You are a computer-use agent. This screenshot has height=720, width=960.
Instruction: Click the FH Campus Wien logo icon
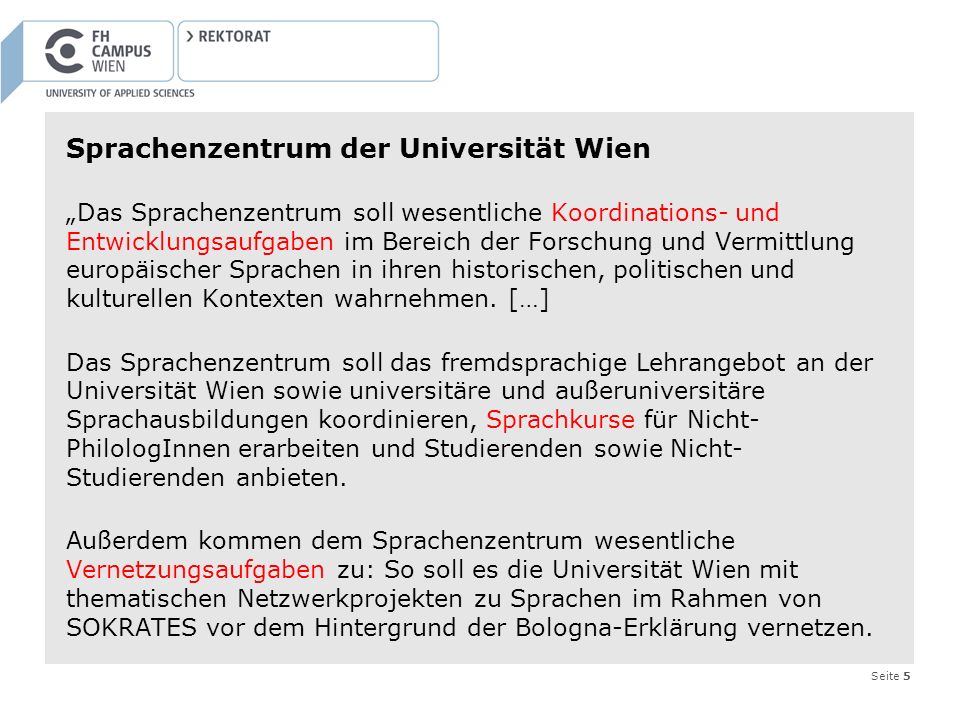click(64, 51)
